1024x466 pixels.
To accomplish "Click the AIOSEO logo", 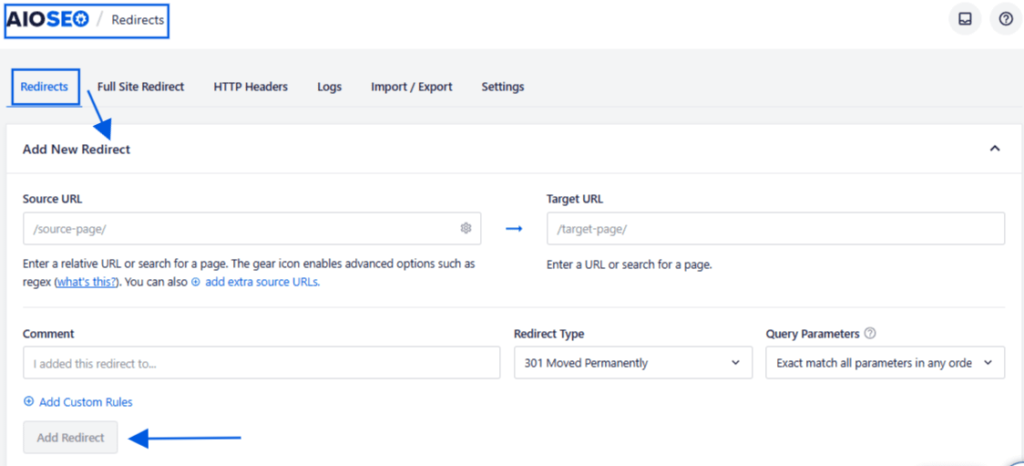I will tap(48, 20).
